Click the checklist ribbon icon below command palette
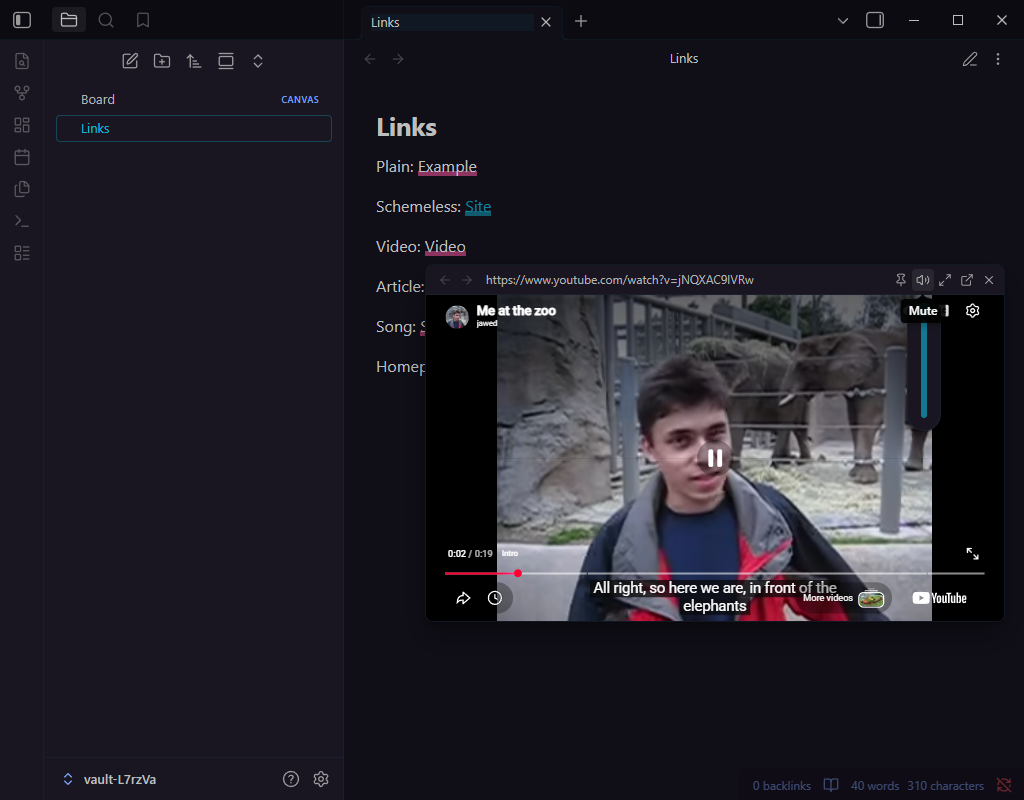The width and height of the screenshot is (1024, 800). click(x=22, y=253)
